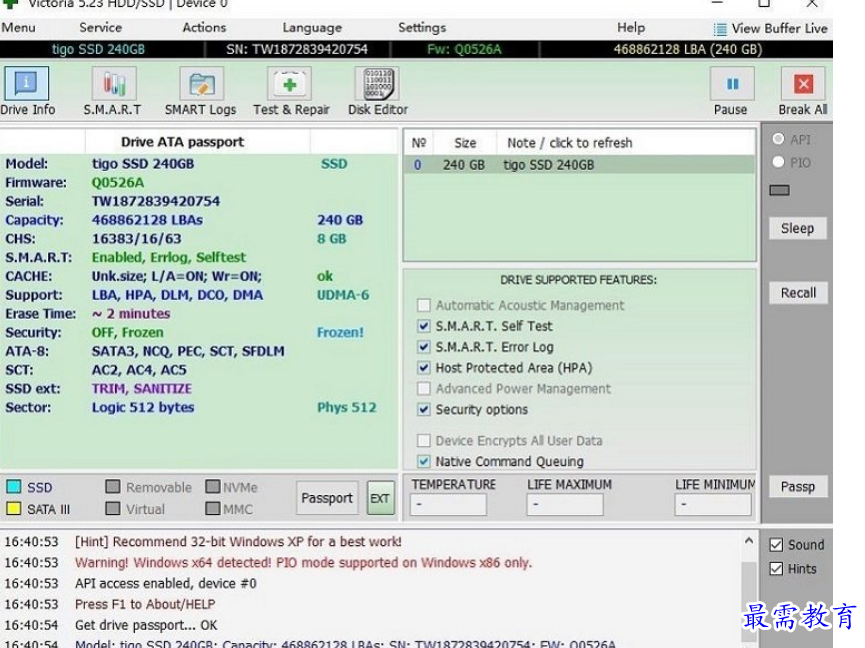
Task: Click the TEMPERATURE value field
Action: pos(448,504)
